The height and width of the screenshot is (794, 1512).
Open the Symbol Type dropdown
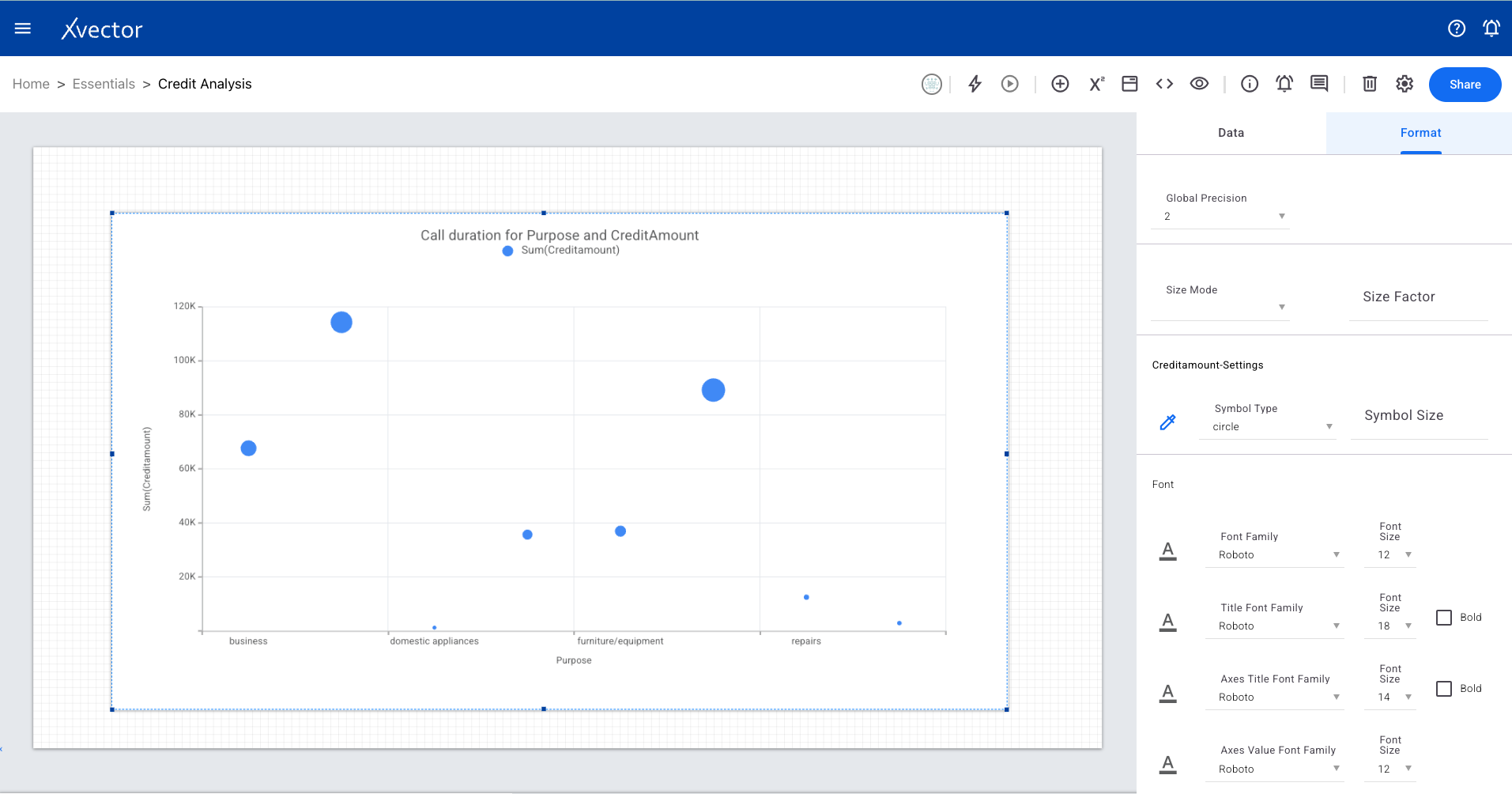tap(1267, 426)
